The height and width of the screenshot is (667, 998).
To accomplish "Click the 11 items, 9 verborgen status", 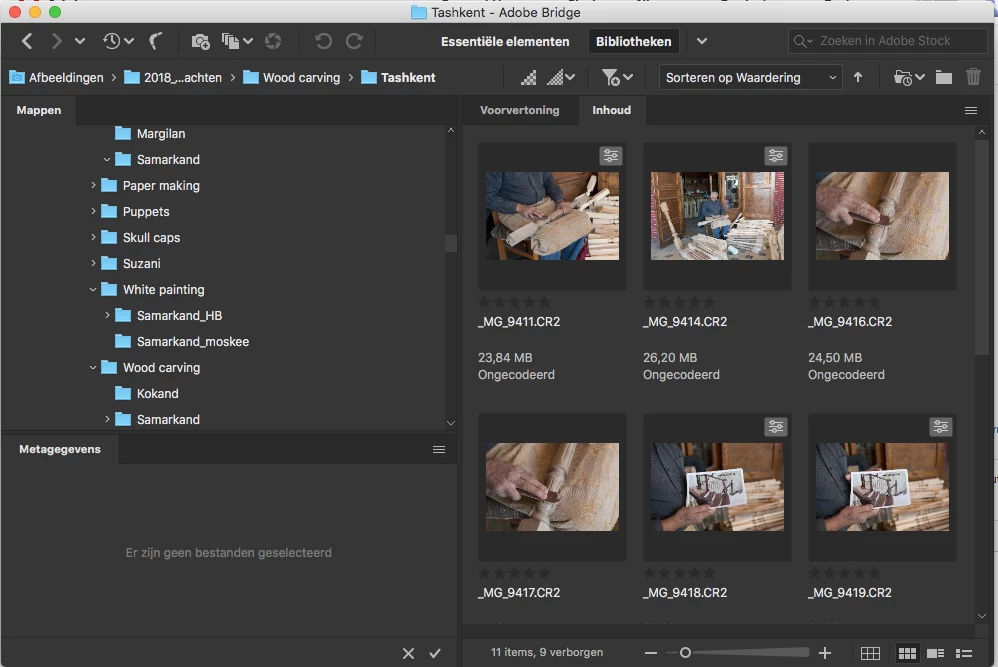I will point(547,652).
